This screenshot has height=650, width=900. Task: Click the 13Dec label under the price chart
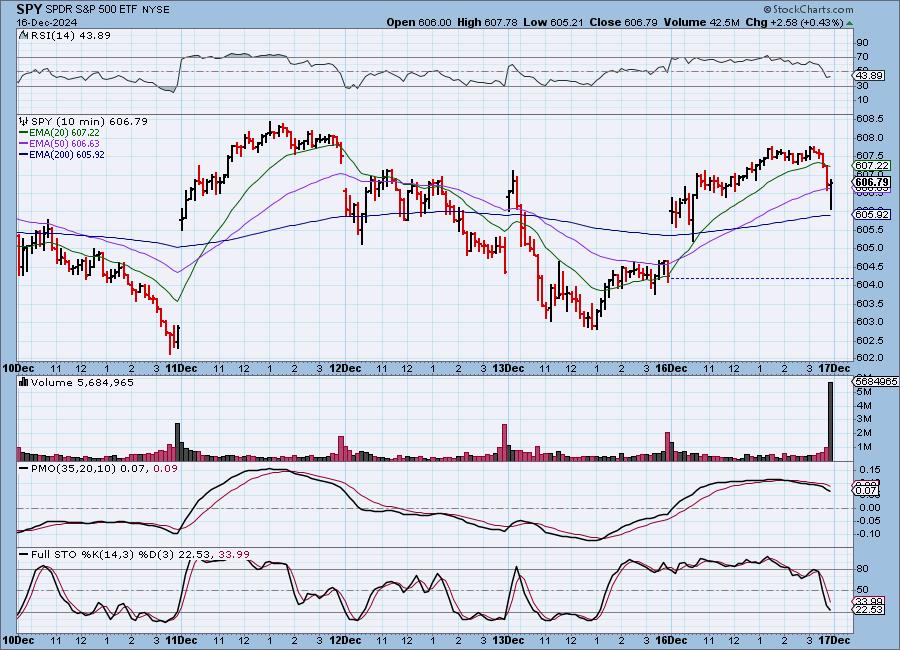pos(508,368)
